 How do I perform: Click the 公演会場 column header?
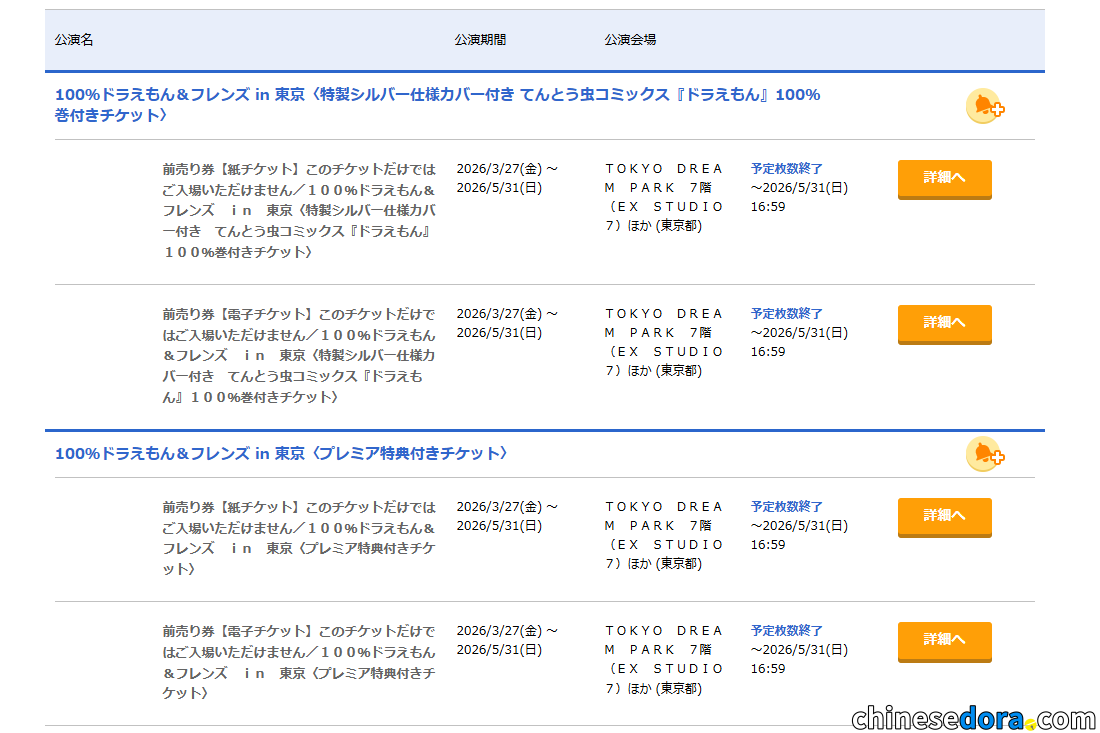click(630, 40)
